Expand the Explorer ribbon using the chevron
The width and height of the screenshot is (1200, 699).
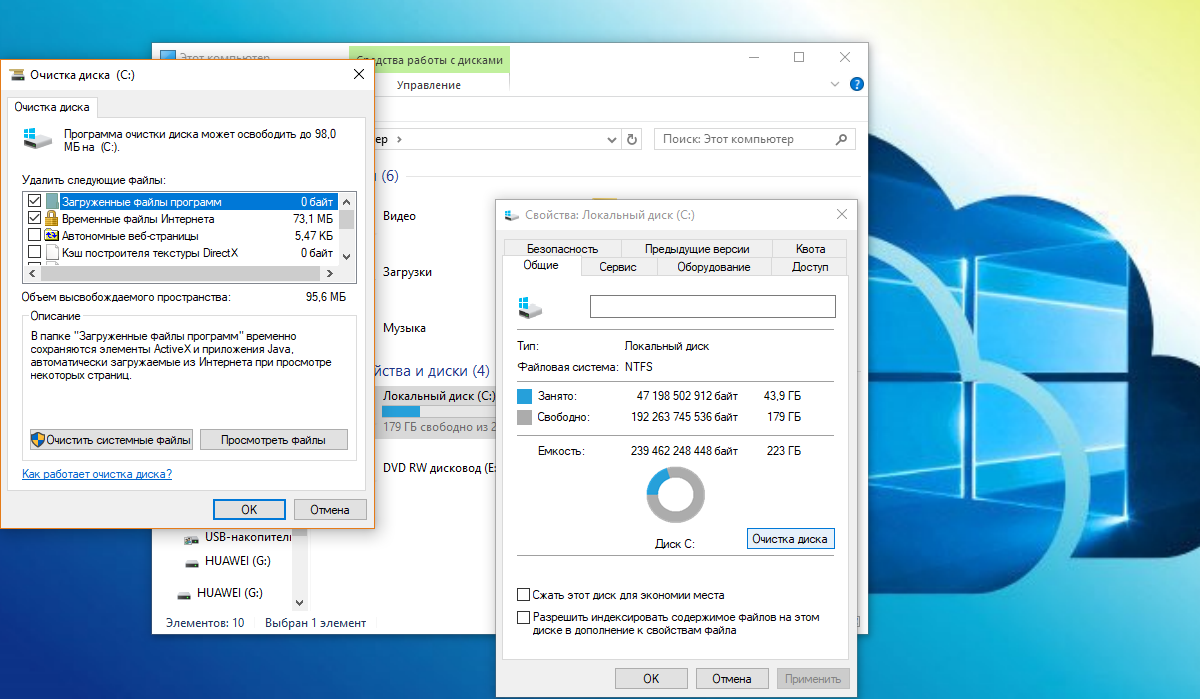click(836, 85)
